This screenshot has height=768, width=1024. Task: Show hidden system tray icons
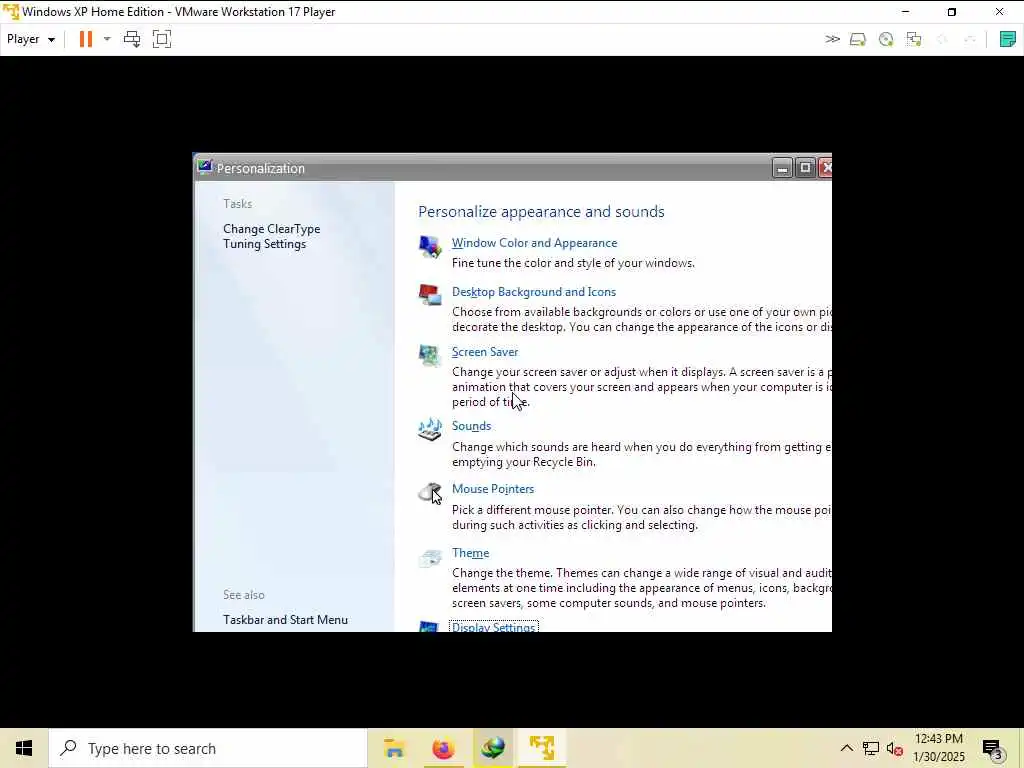[846, 748]
